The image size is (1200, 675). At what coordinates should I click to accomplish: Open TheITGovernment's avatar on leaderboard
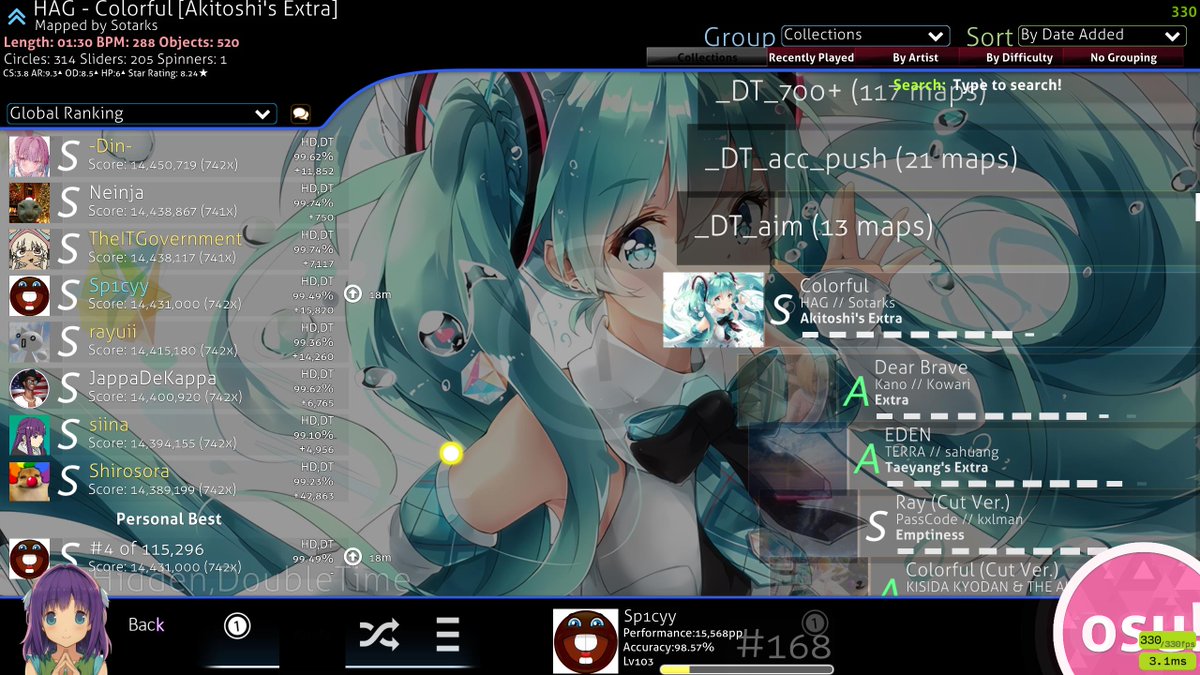coord(29,249)
